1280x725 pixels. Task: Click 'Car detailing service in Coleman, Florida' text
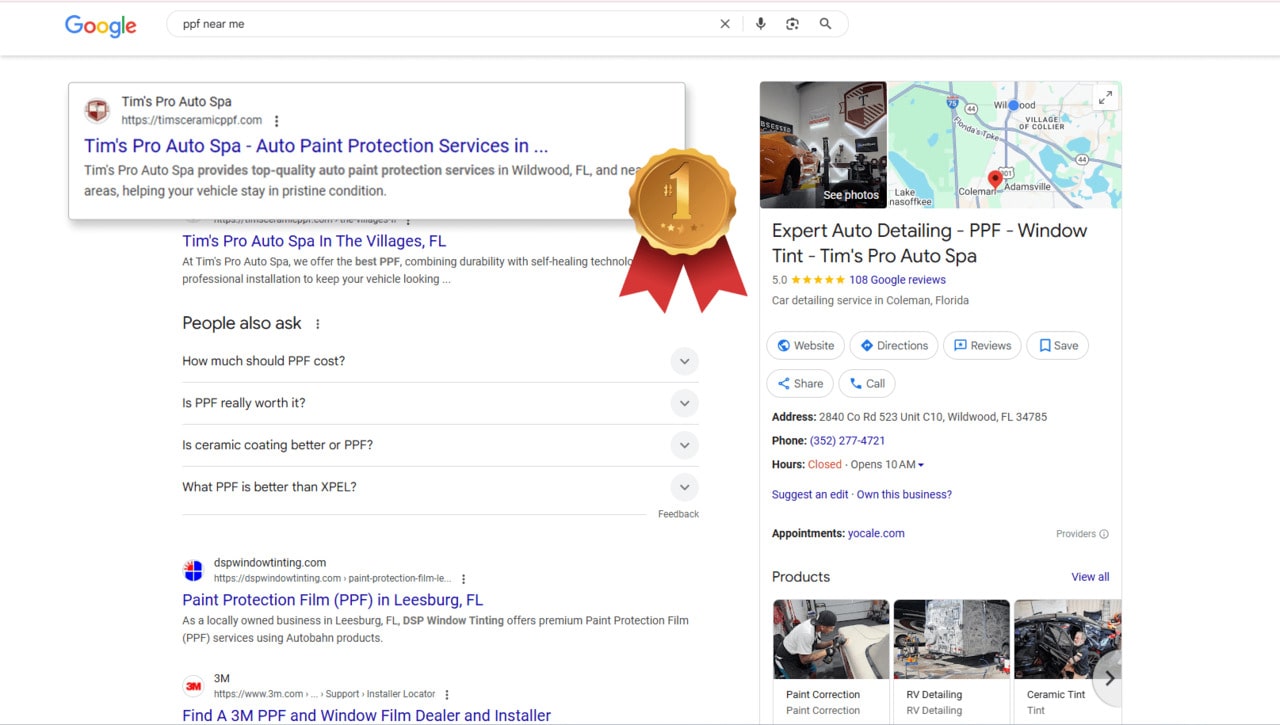tap(870, 300)
